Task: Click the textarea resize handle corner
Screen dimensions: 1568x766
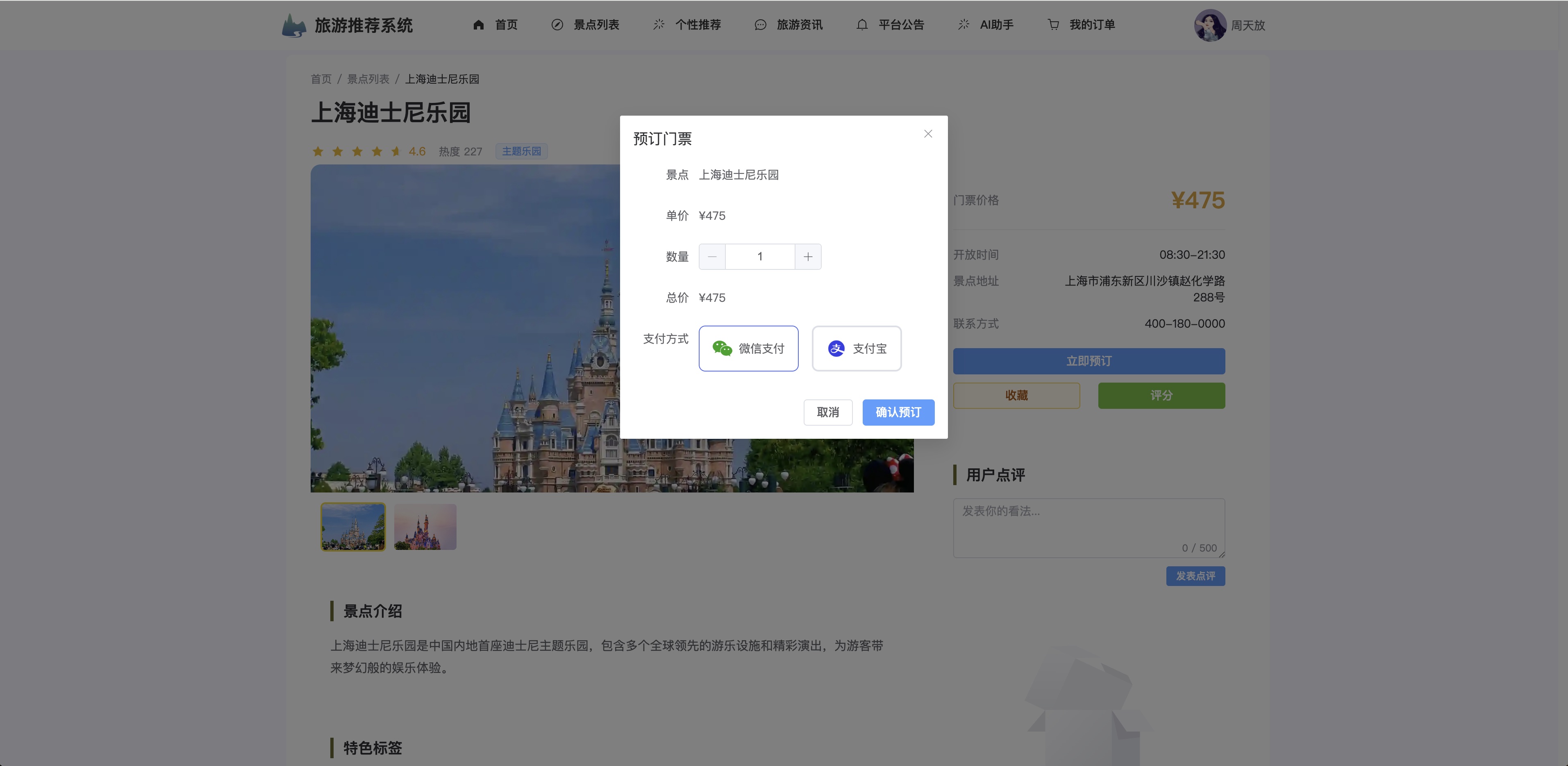Action: 1222,554
